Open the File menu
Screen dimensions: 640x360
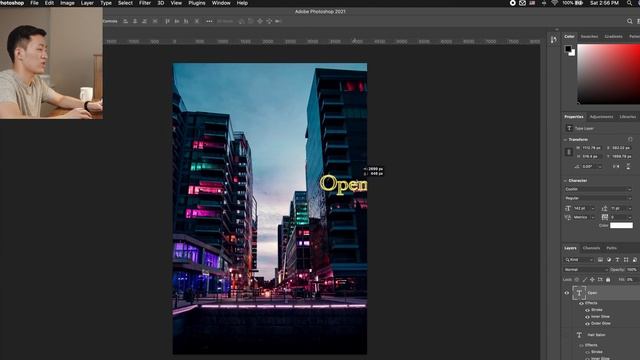(x=34, y=3)
